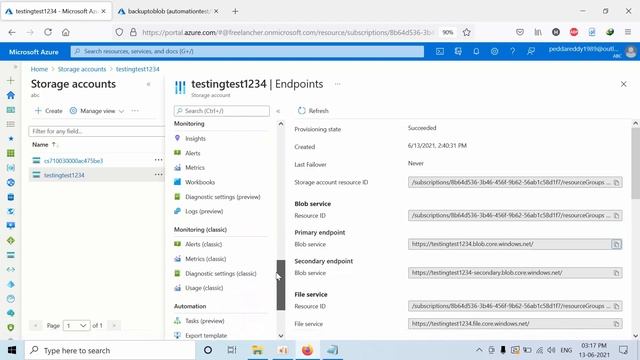Click the Azure Home icon in sidebar
The image size is (640, 360).
11,95
